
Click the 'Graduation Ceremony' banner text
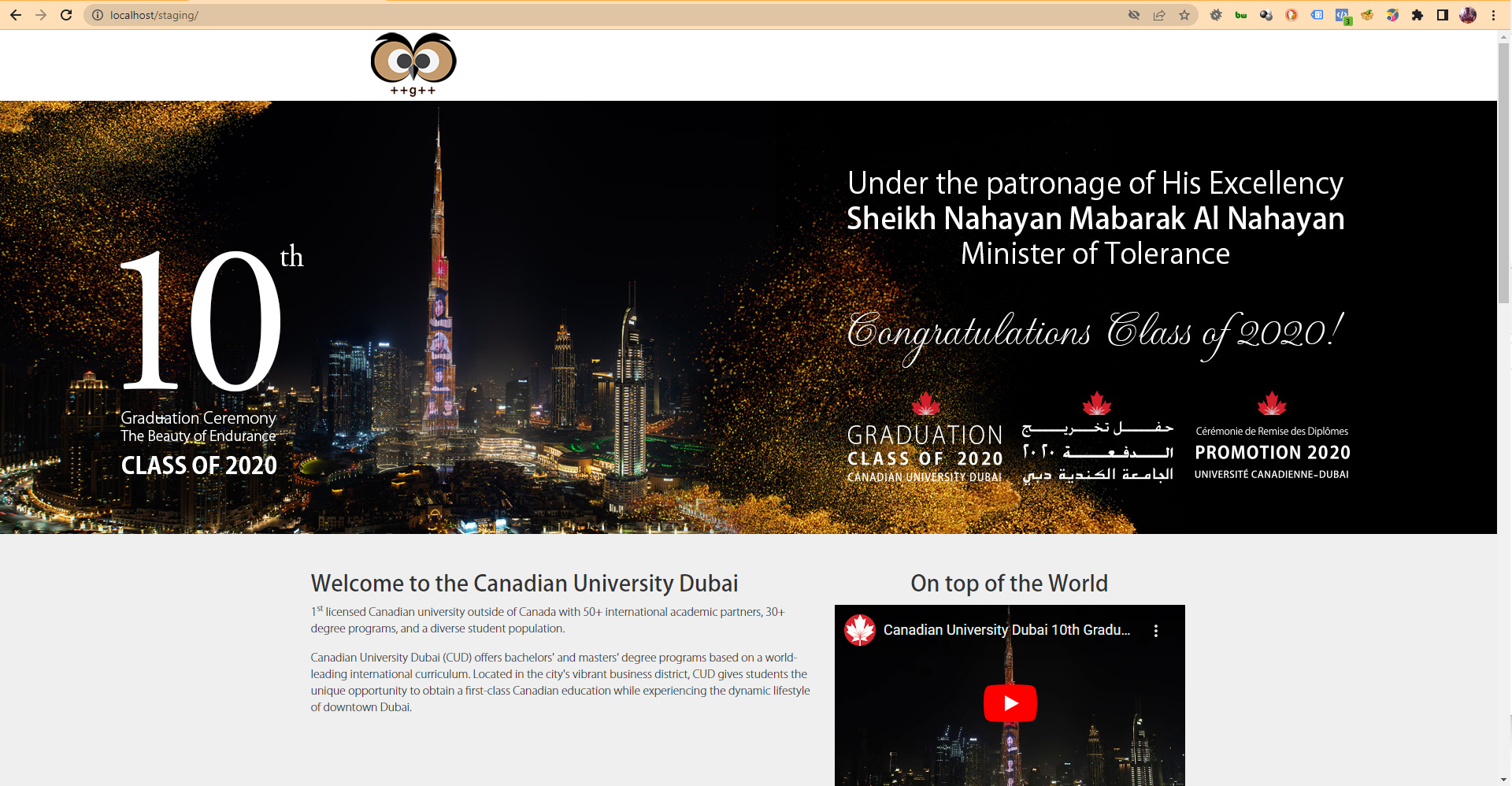(198, 418)
